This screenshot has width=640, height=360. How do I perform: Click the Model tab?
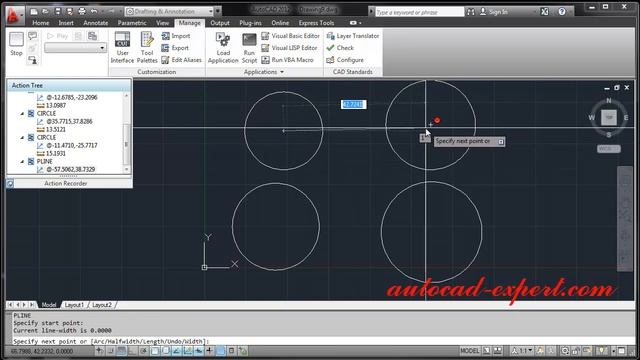(49, 305)
